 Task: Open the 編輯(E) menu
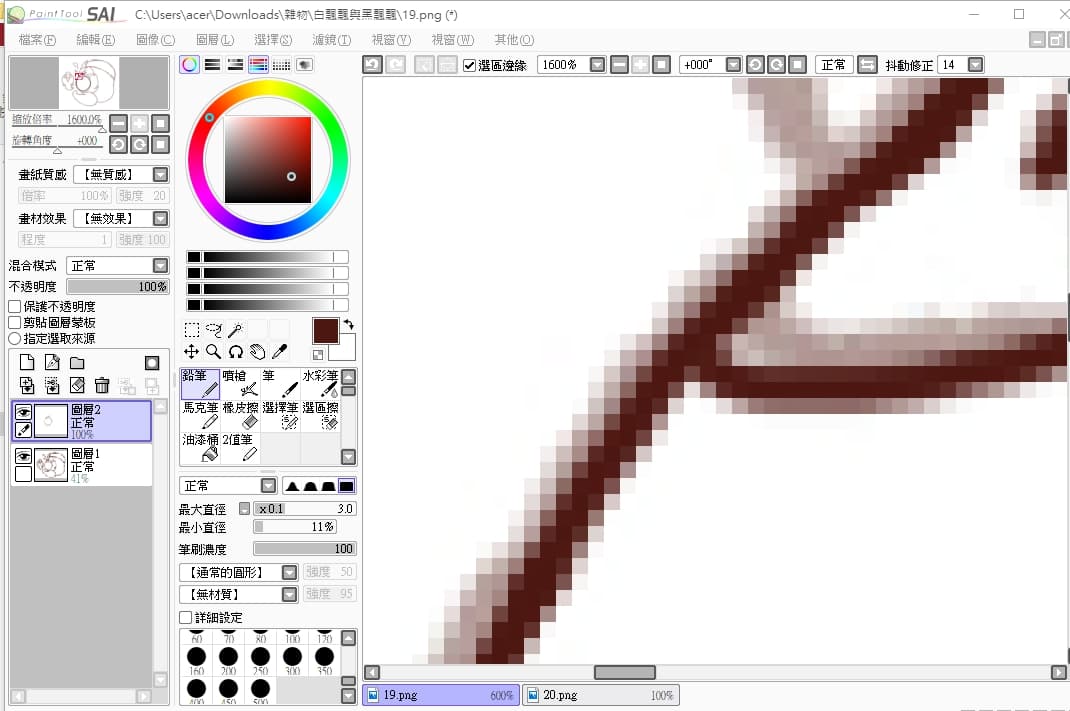click(96, 40)
